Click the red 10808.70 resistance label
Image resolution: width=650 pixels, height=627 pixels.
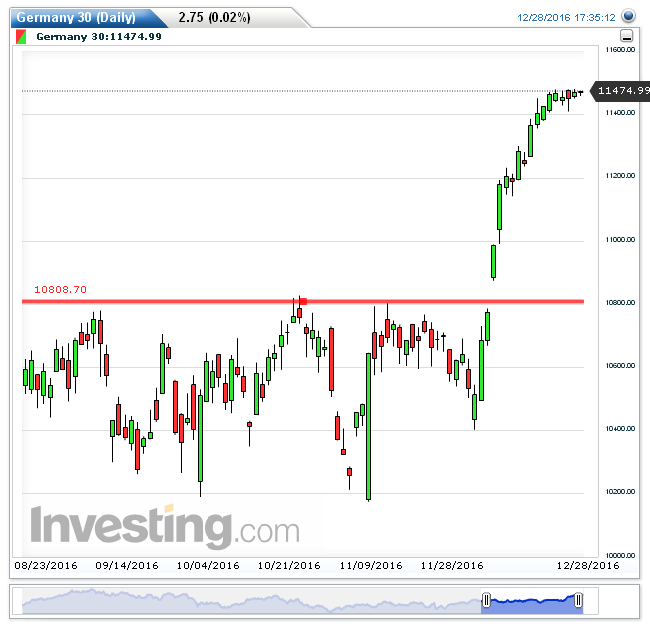[x=61, y=290]
